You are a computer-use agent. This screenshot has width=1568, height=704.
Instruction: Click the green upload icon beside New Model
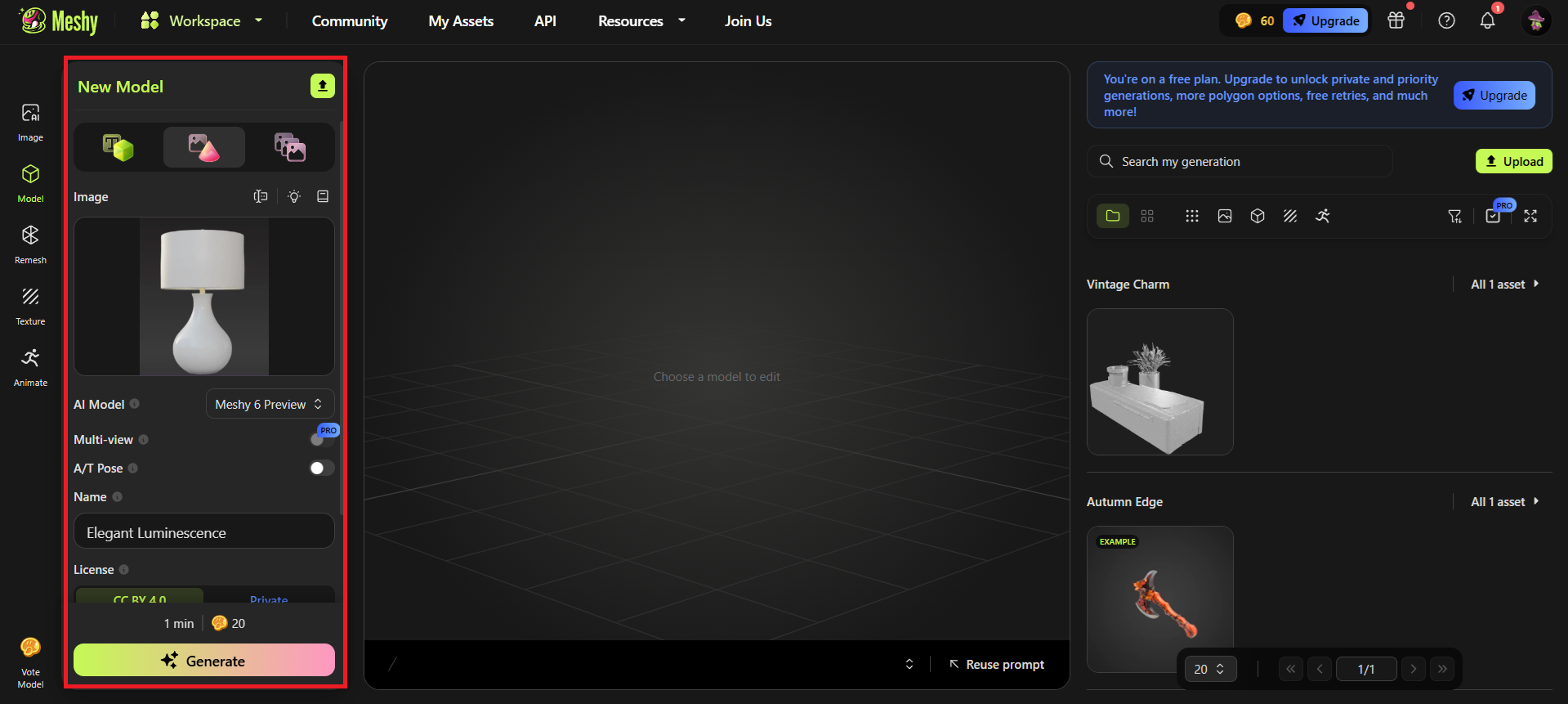tap(323, 86)
